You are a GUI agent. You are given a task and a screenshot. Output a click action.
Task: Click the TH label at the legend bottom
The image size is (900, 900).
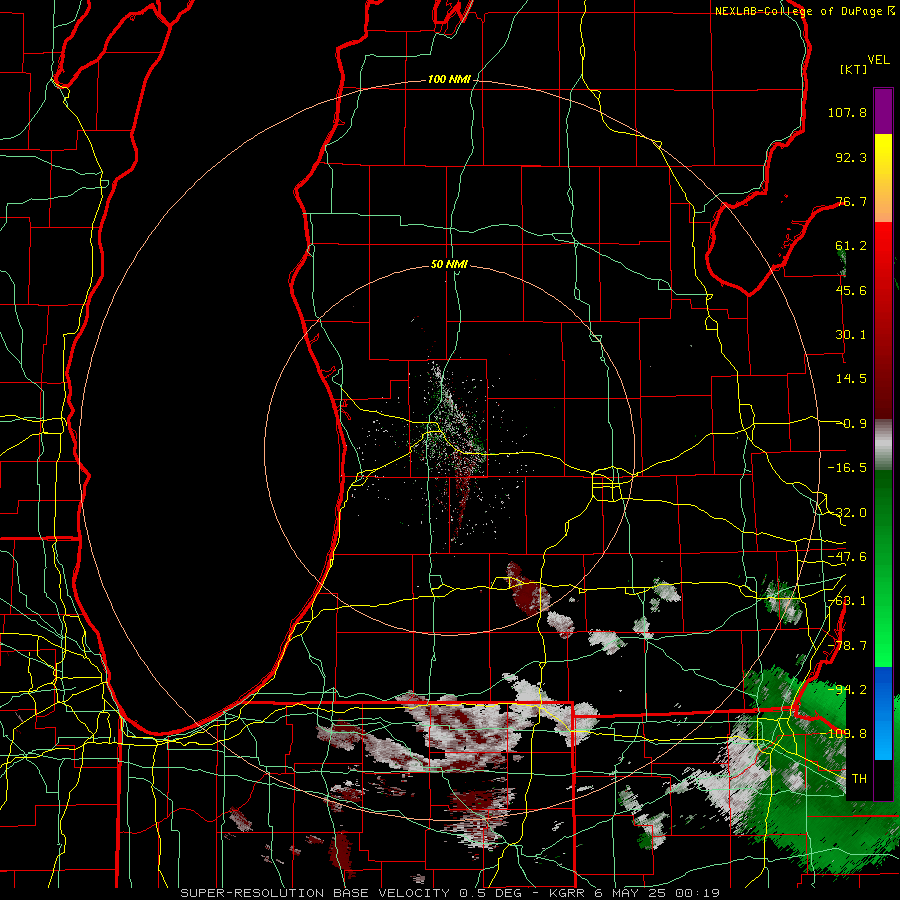[x=859, y=779]
